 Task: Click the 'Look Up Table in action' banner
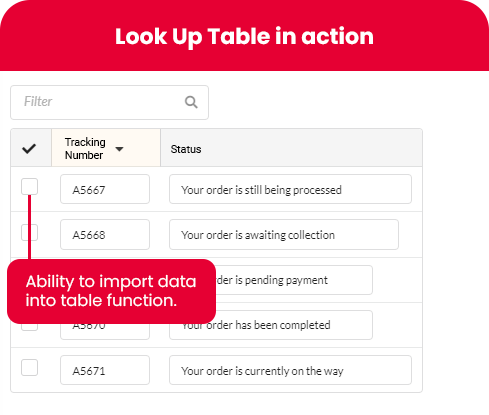[244, 36]
